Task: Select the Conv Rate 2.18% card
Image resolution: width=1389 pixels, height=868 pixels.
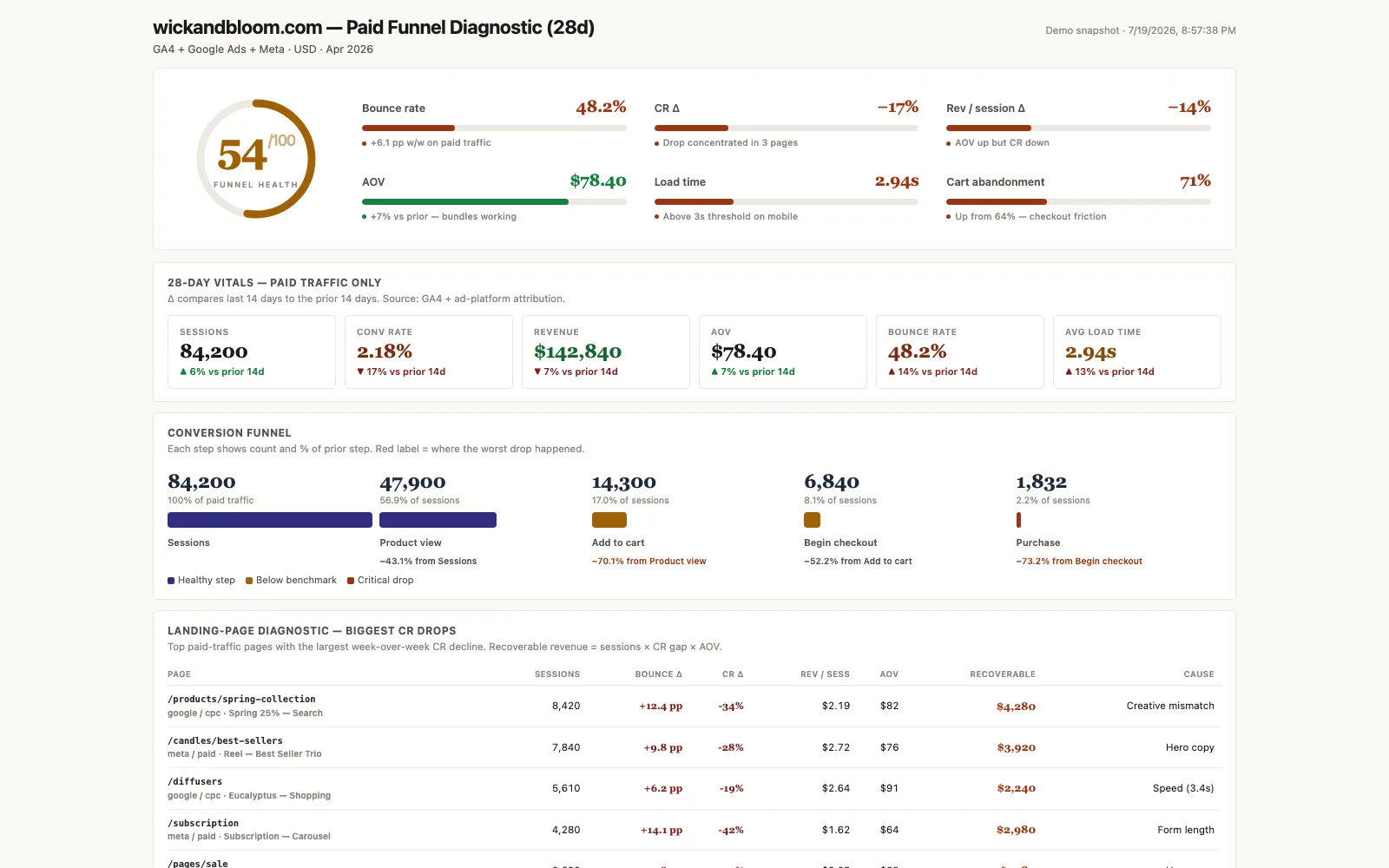Action: pyautogui.click(x=429, y=352)
